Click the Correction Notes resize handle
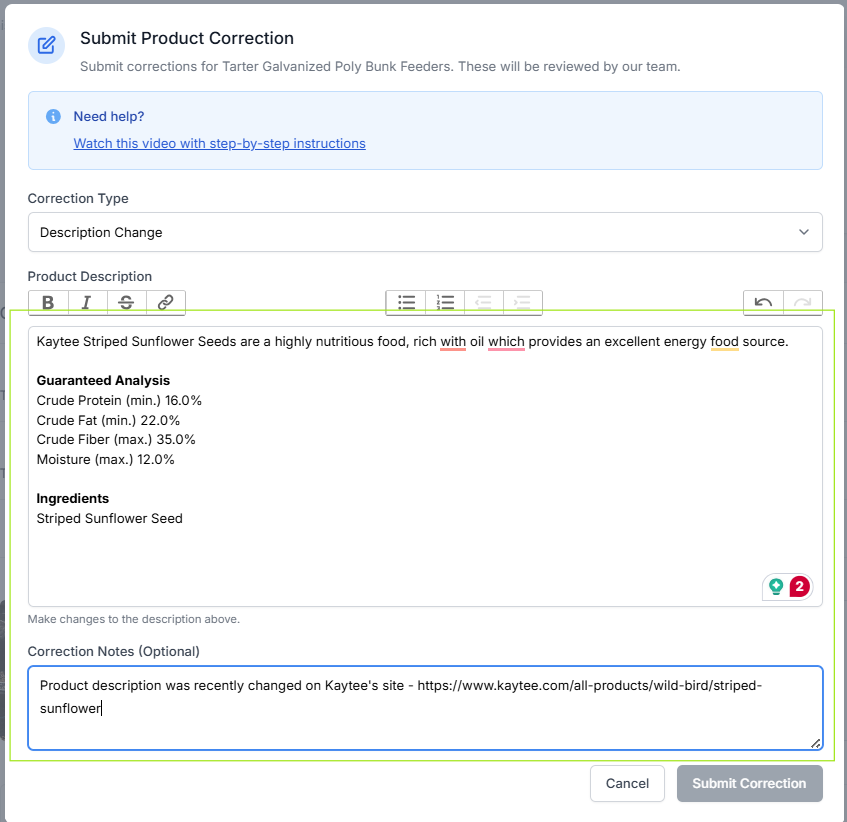 coord(816,744)
